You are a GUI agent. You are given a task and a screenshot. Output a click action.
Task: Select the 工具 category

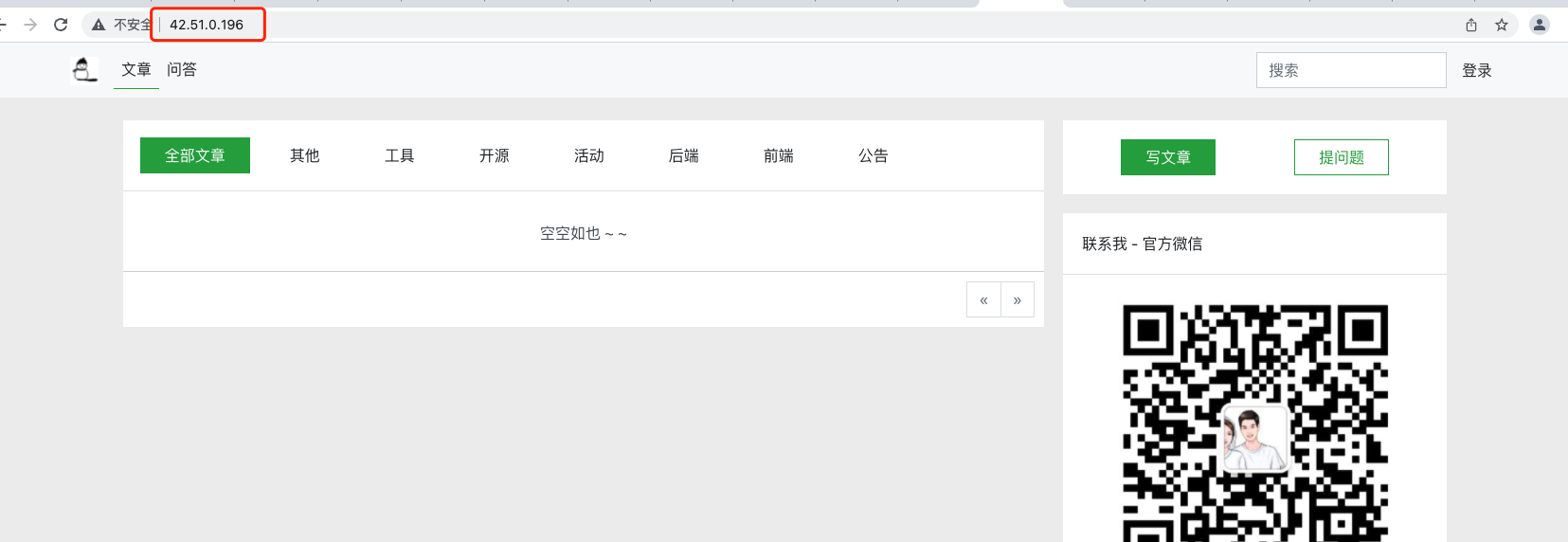[400, 155]
